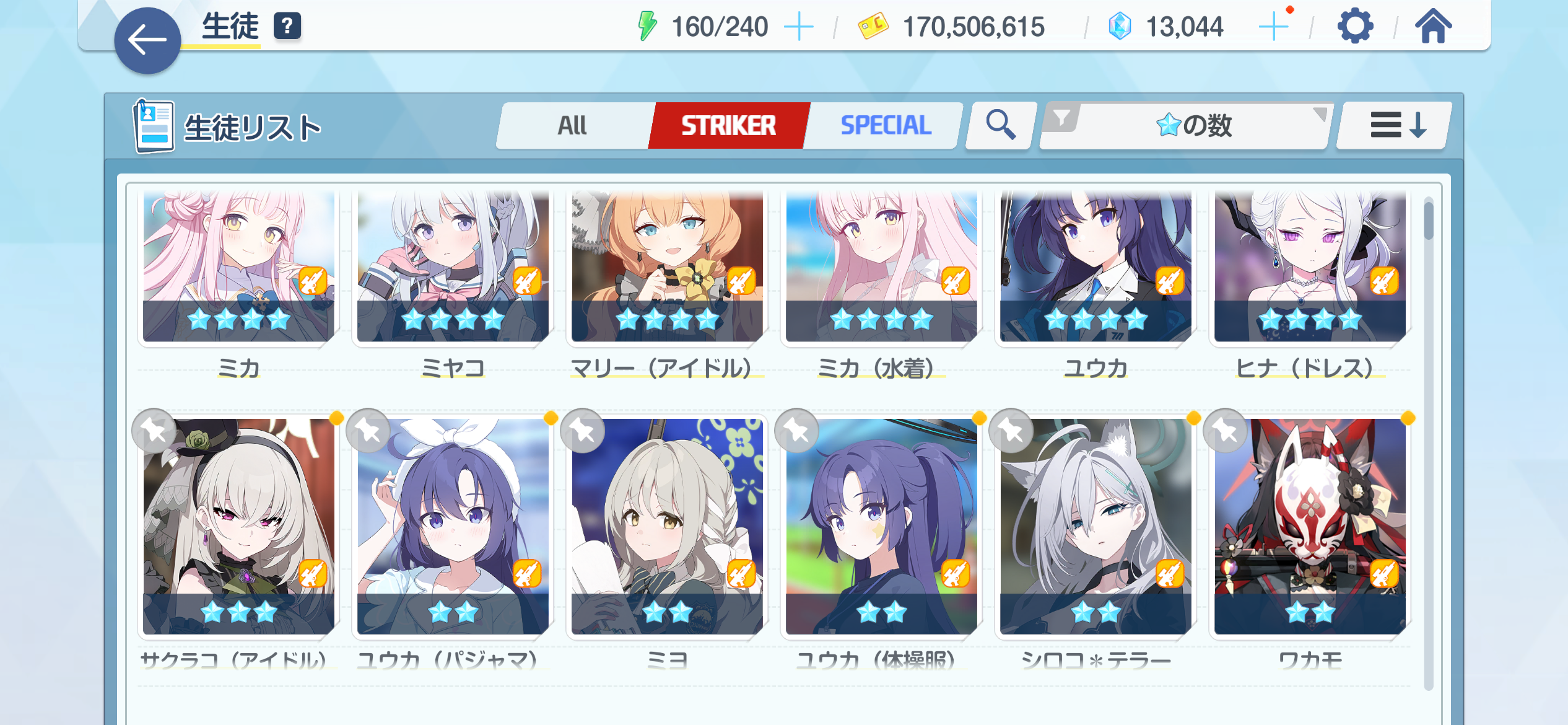Viewport: 1568px width, 725px height.
Task: Toggle sort order descending button
Action: (1396, 125)
